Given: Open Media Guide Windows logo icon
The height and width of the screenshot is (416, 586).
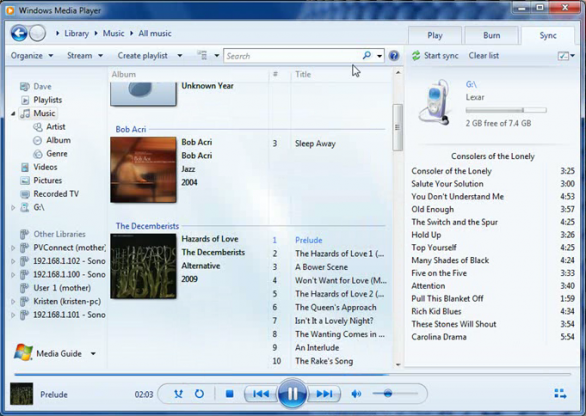Looking at the screenshot, I should 23,352.
